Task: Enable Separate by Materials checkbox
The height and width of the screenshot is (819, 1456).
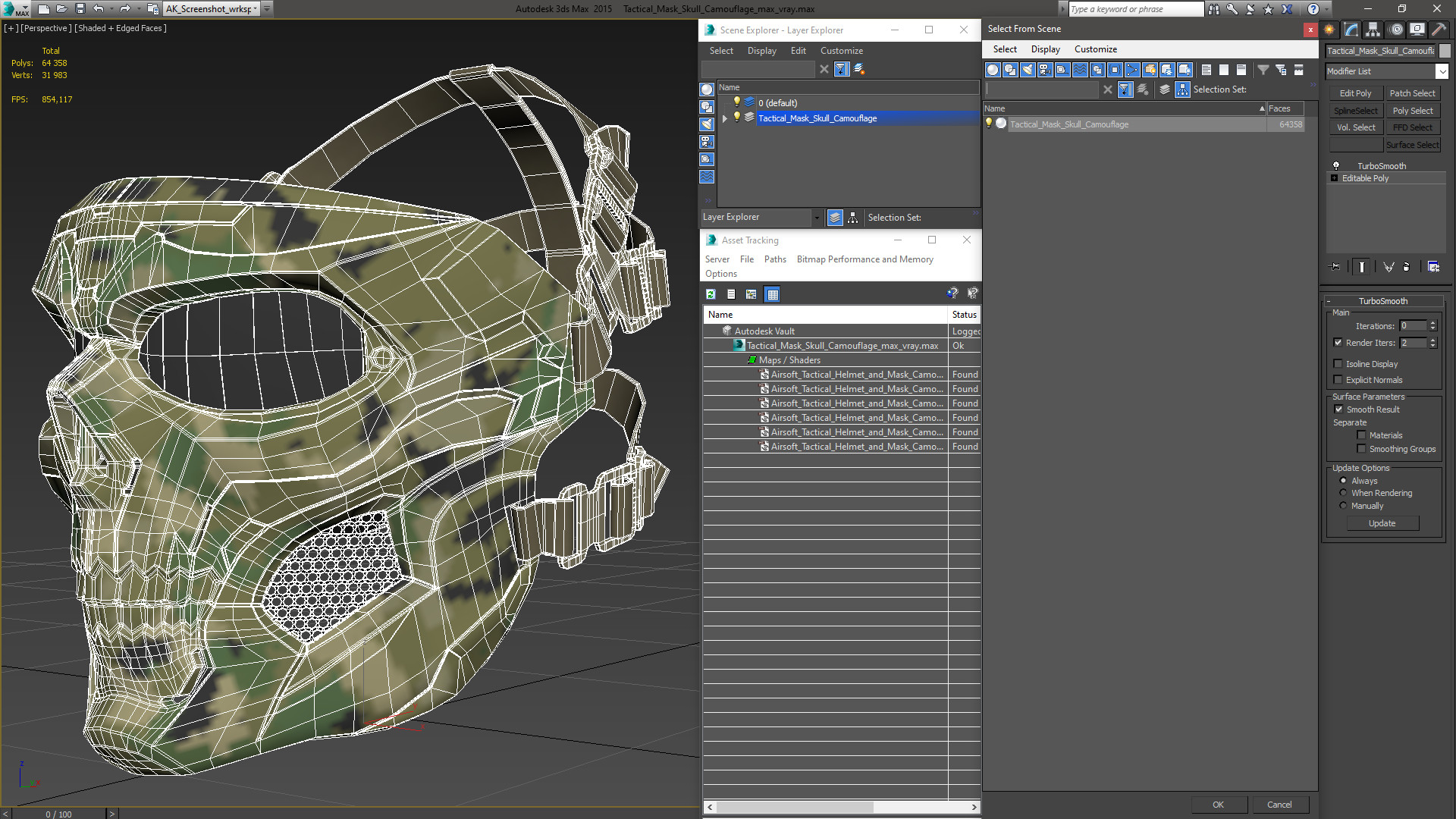Action: (x=1361, y=435)
